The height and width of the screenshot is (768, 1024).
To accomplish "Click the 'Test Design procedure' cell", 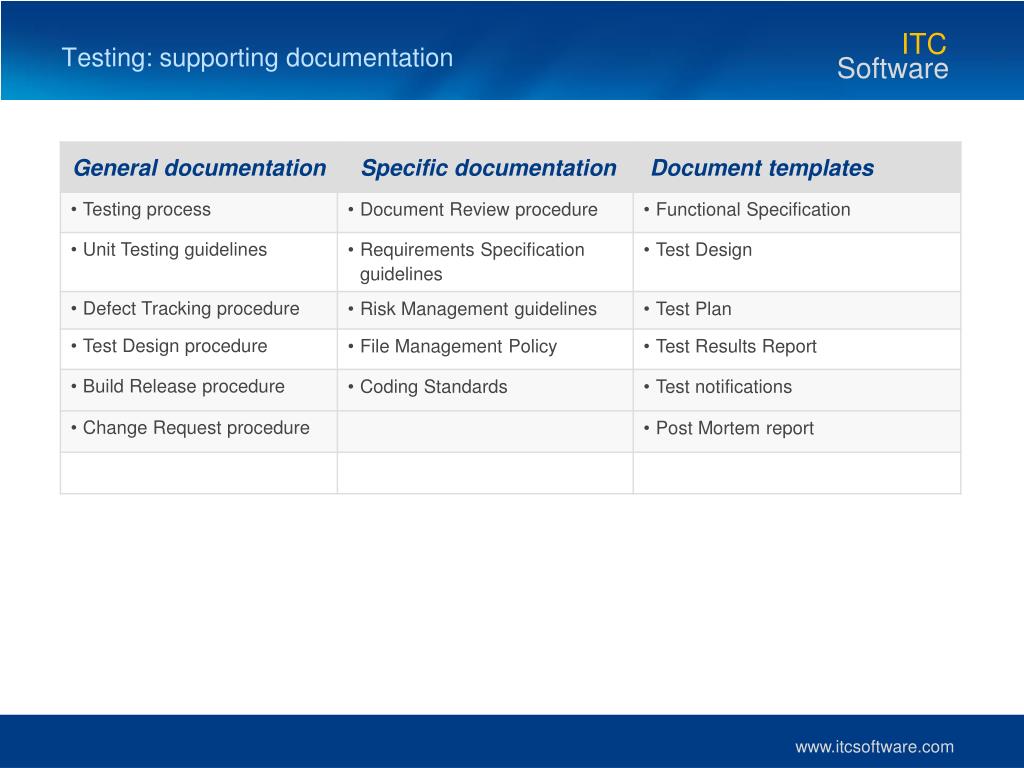I will pos(199,349).
